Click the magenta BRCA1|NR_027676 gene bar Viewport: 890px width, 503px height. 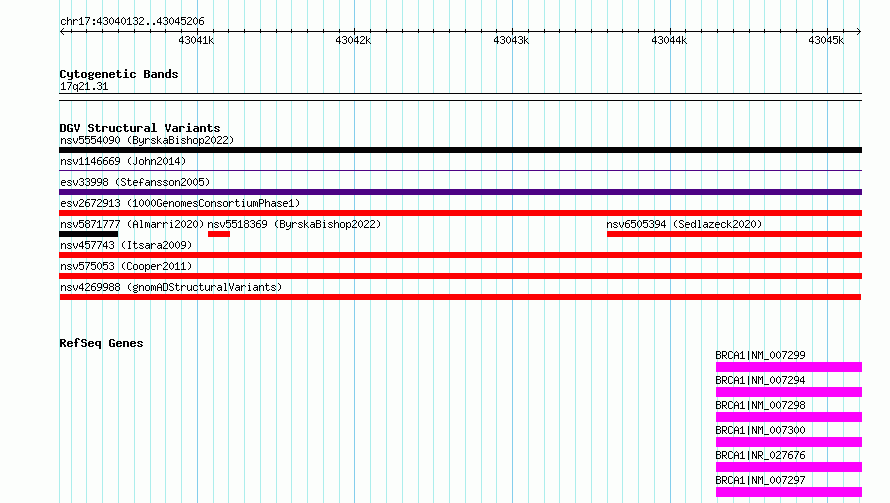pyautogui.click(x=789, y=467)
